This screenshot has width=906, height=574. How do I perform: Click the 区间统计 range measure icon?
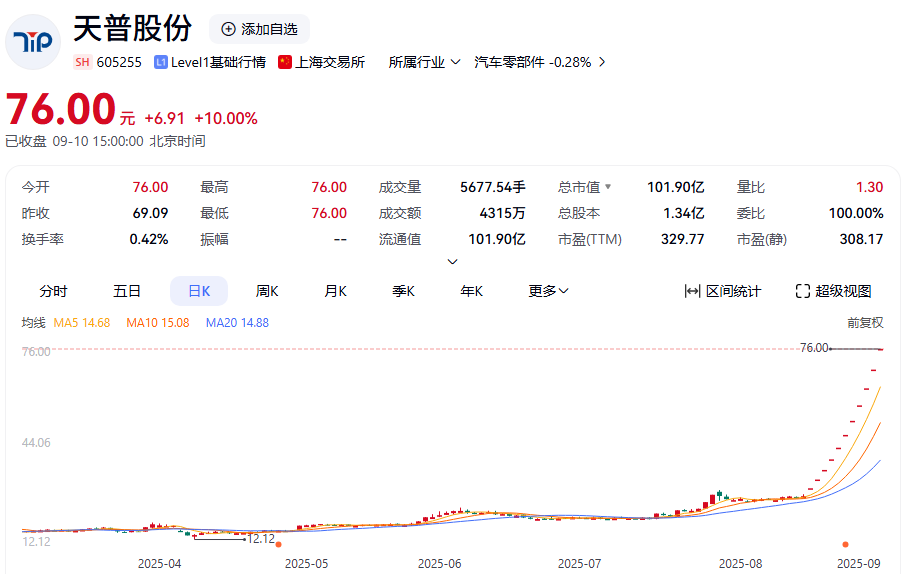pyautogui.click(x=692, y=291)
